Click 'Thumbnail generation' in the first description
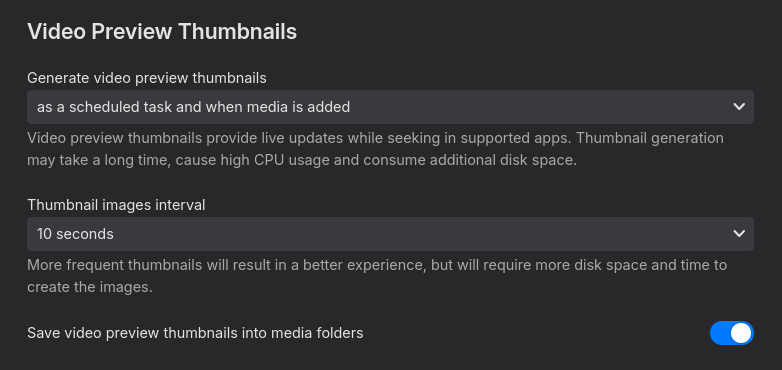This screenshot has width=782, height=370. tap(650, 138)
